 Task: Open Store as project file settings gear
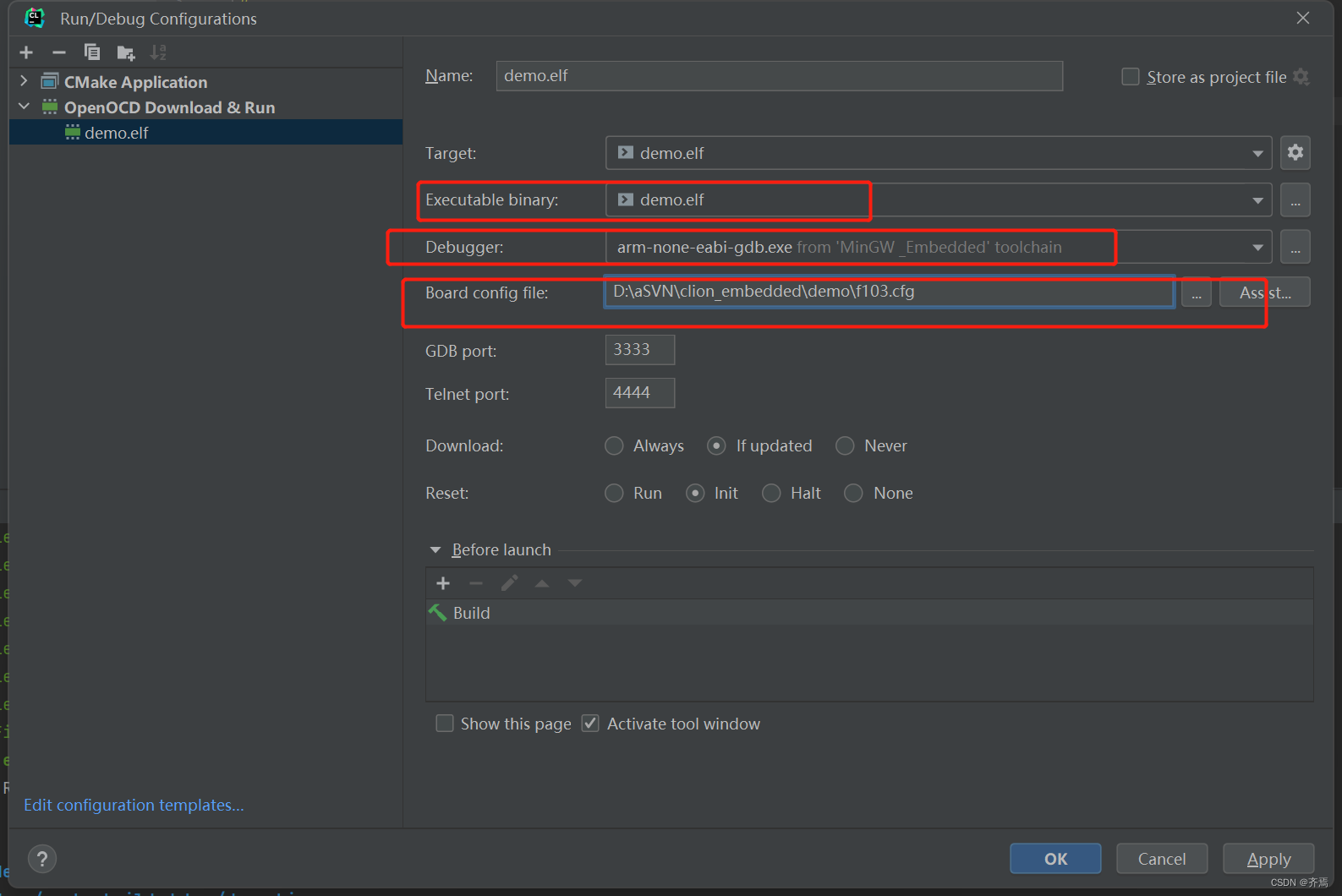[1301, 77]
